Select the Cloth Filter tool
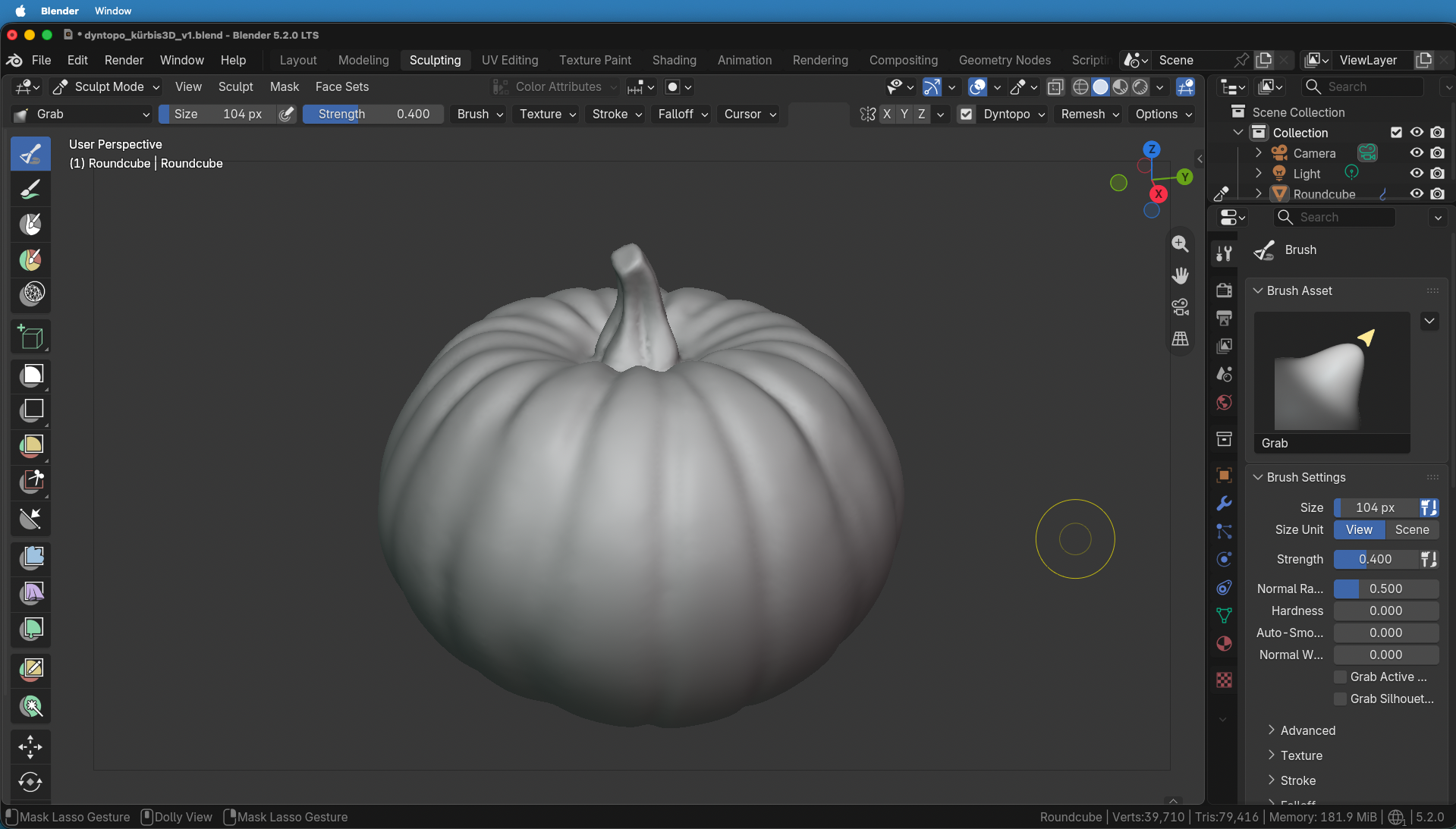 pyautogui.click(x=31, y=592)
